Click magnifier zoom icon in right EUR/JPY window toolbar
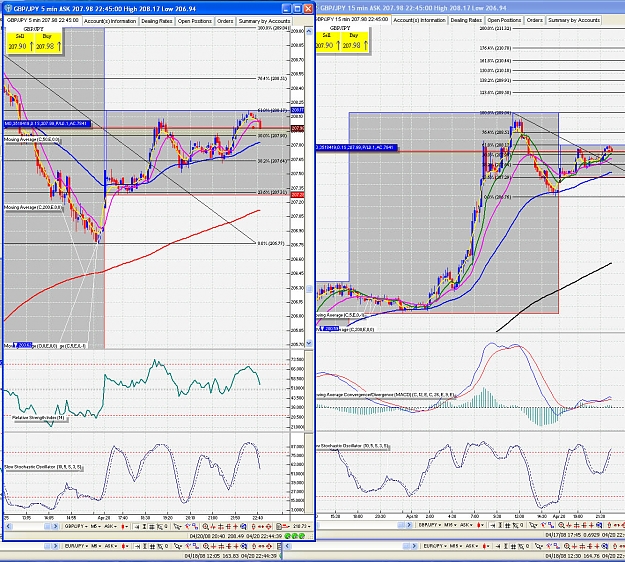This screenshot has width=625, height=562. (566, 546)
